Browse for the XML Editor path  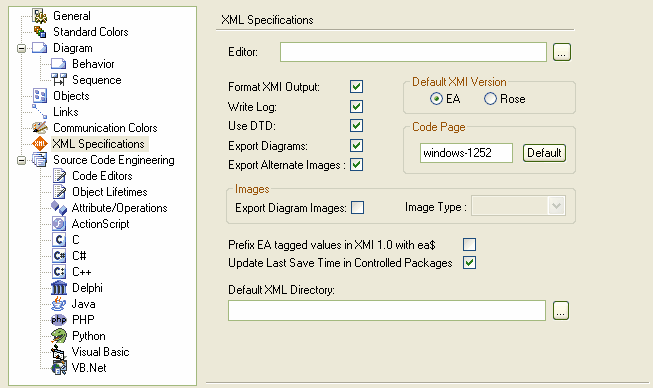tap(562, 52)
